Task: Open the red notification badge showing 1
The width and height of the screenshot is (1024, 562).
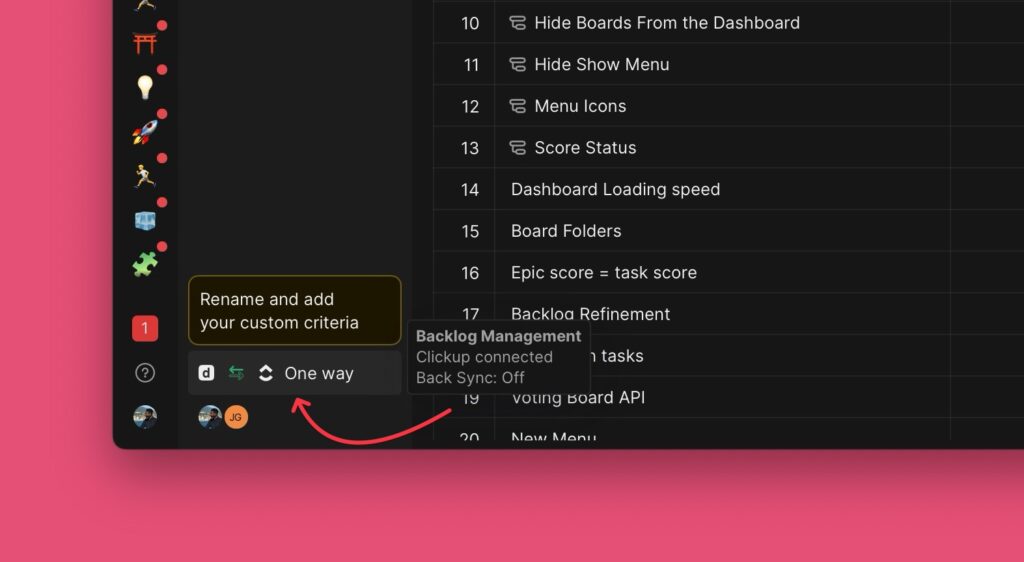Action: point(145,328)
